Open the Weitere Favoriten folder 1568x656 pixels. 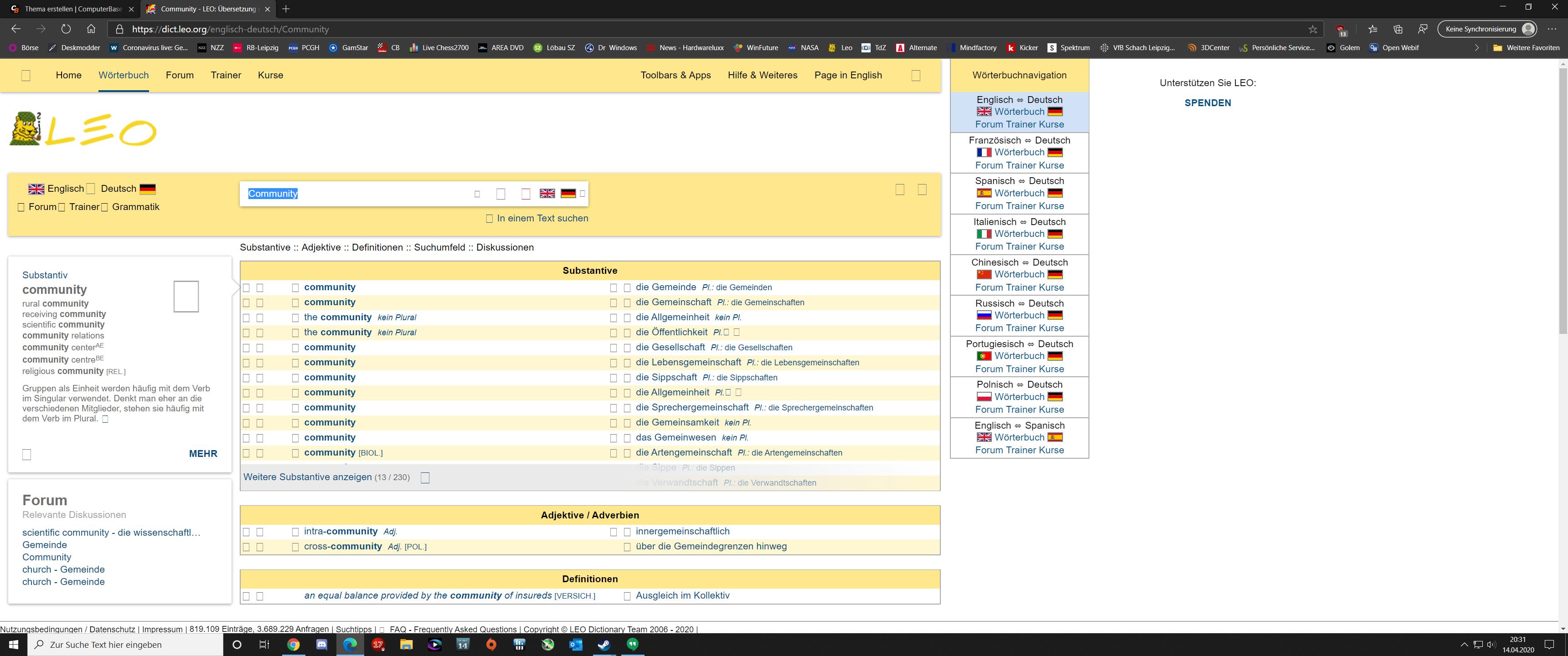[1526, 47]
